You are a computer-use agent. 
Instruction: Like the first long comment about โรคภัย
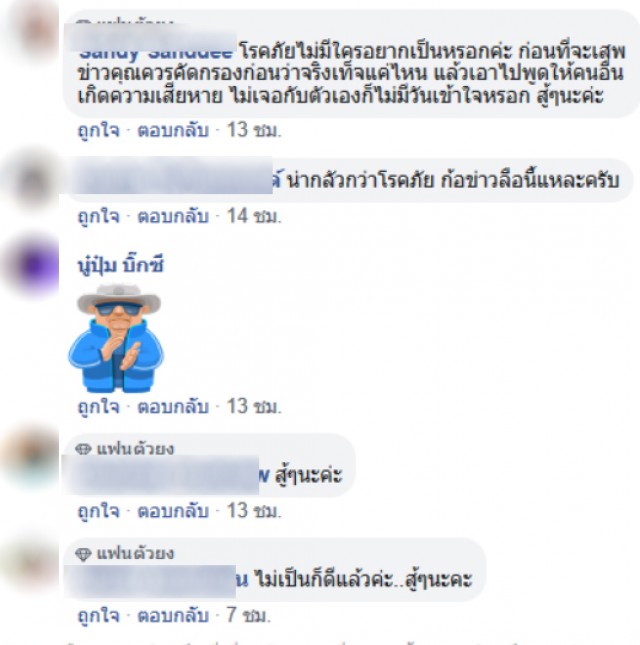(x=99, y=130)
